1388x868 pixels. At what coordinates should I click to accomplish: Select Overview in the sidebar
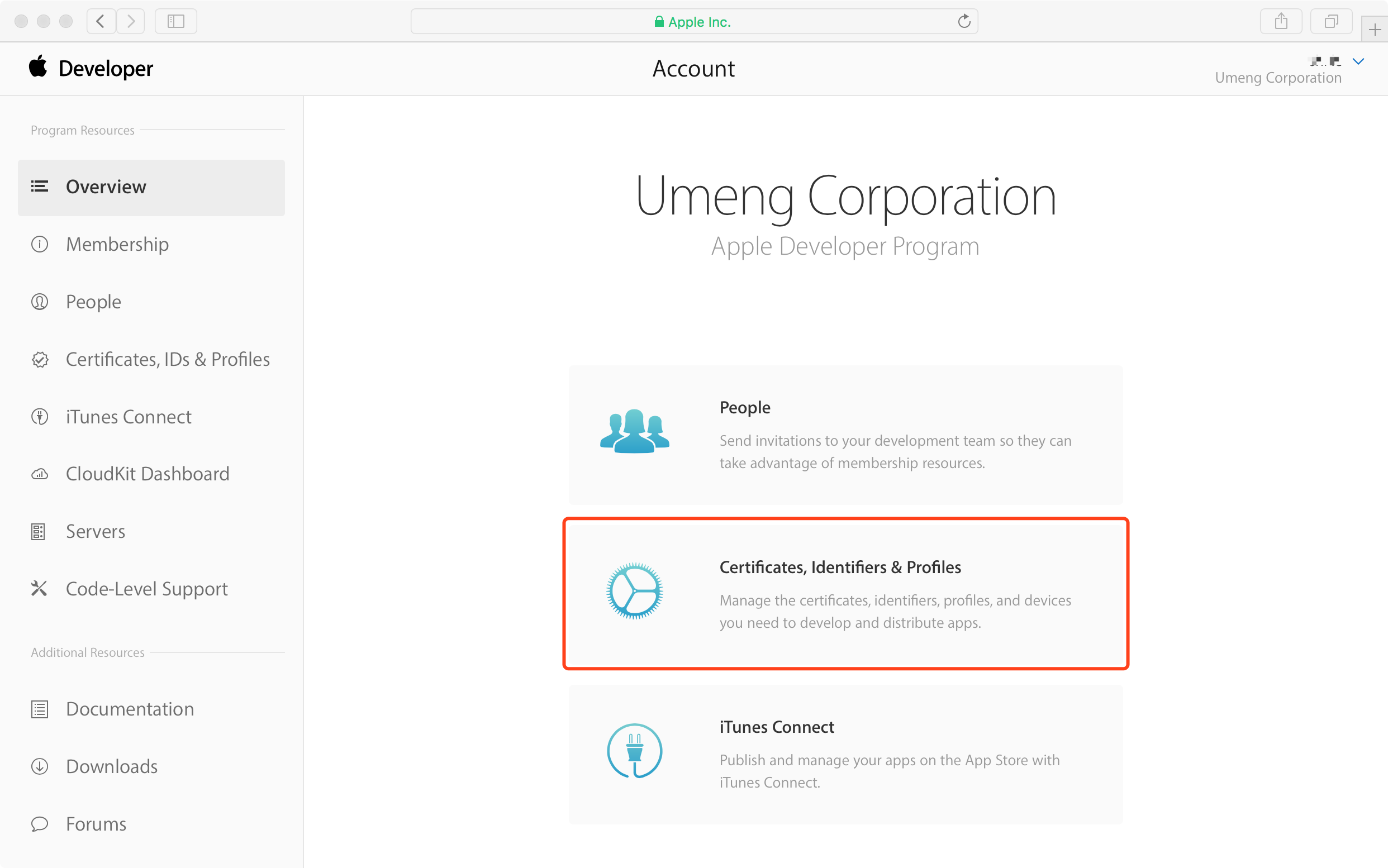pyautogui.click(x=151, y=188)
